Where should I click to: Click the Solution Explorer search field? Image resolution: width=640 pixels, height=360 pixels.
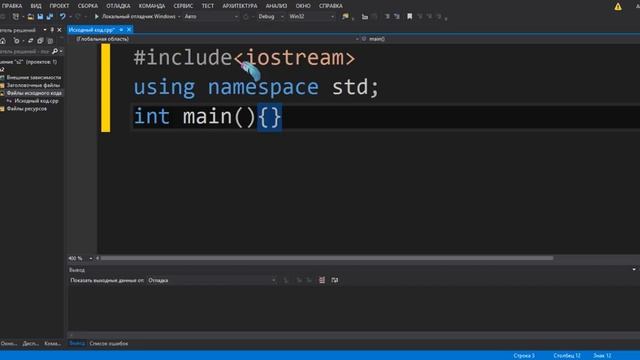[x=24, y=52]
